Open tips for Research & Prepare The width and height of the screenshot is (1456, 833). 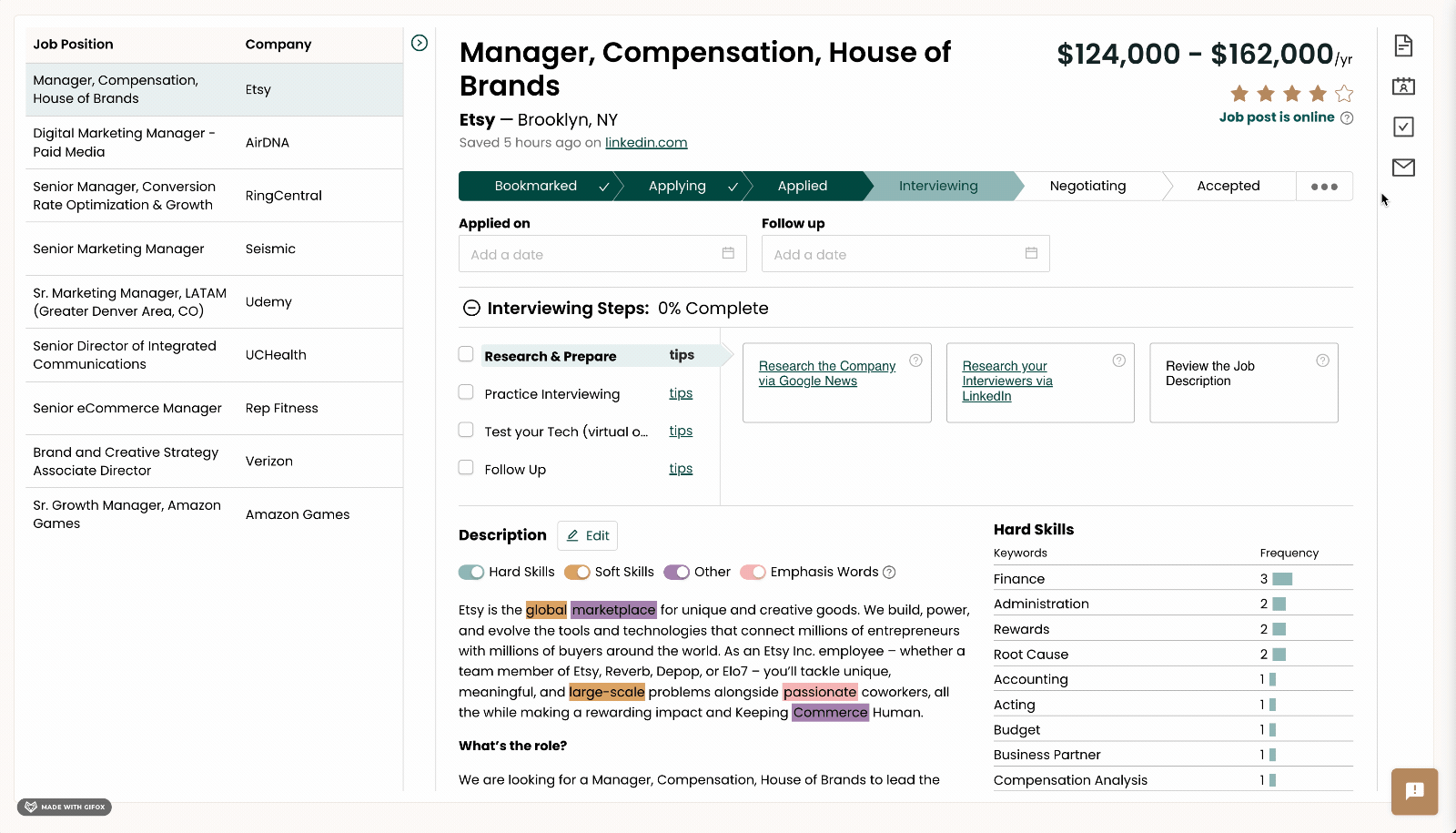pyautogui.click(x=682, y=355)
